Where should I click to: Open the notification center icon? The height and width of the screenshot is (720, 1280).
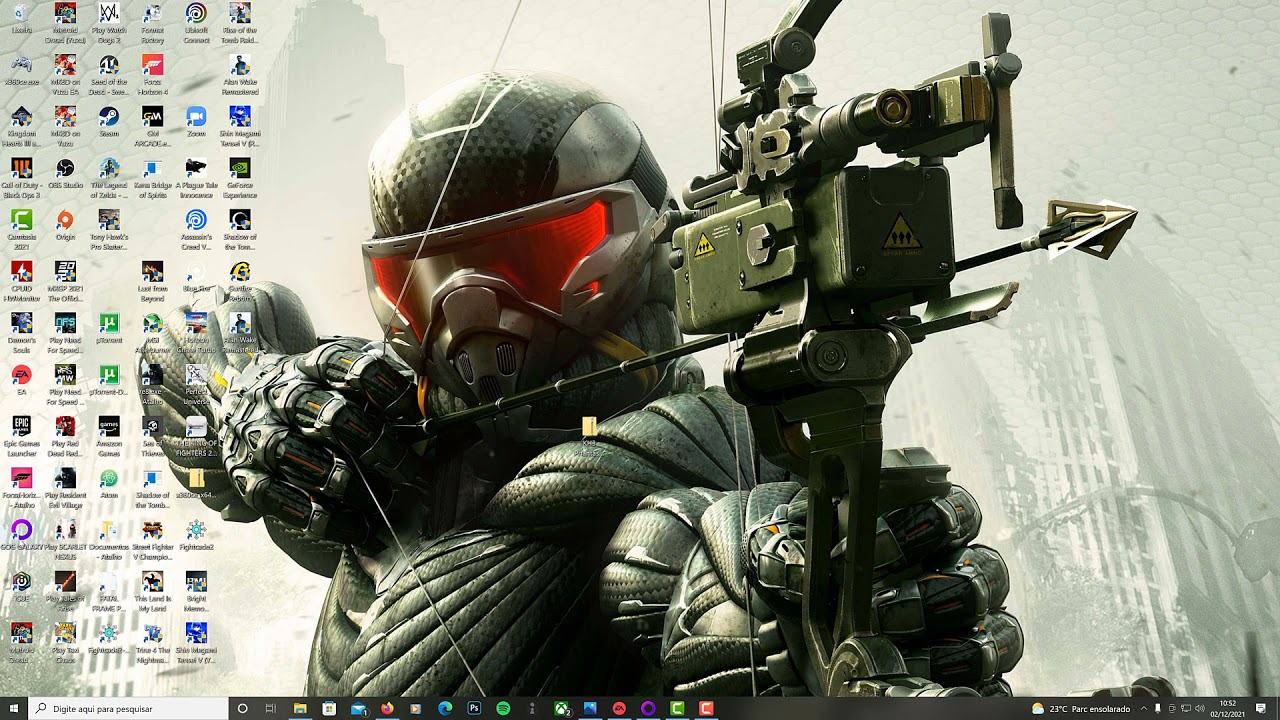point(1262,708)
